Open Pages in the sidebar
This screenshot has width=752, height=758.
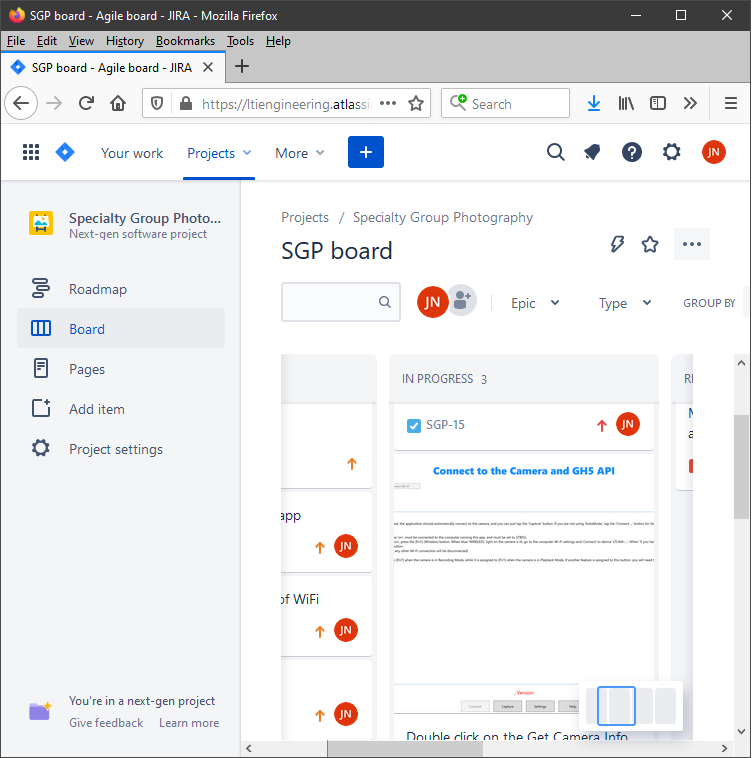[121, 369]
